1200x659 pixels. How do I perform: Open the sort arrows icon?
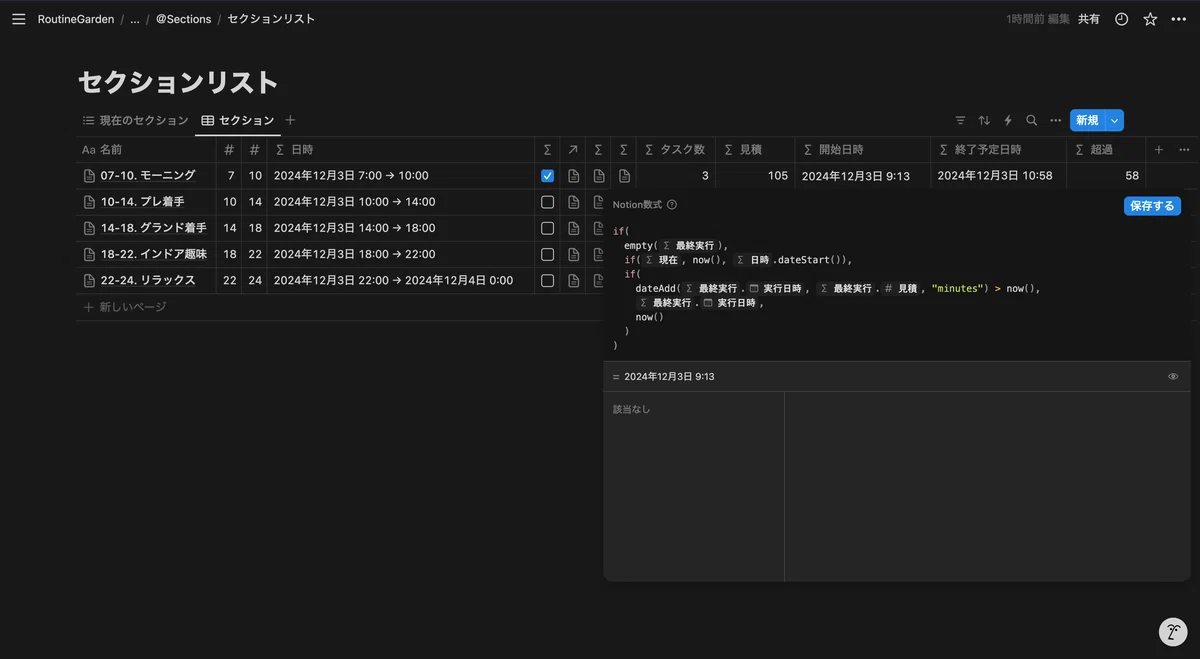coord(984,120)
